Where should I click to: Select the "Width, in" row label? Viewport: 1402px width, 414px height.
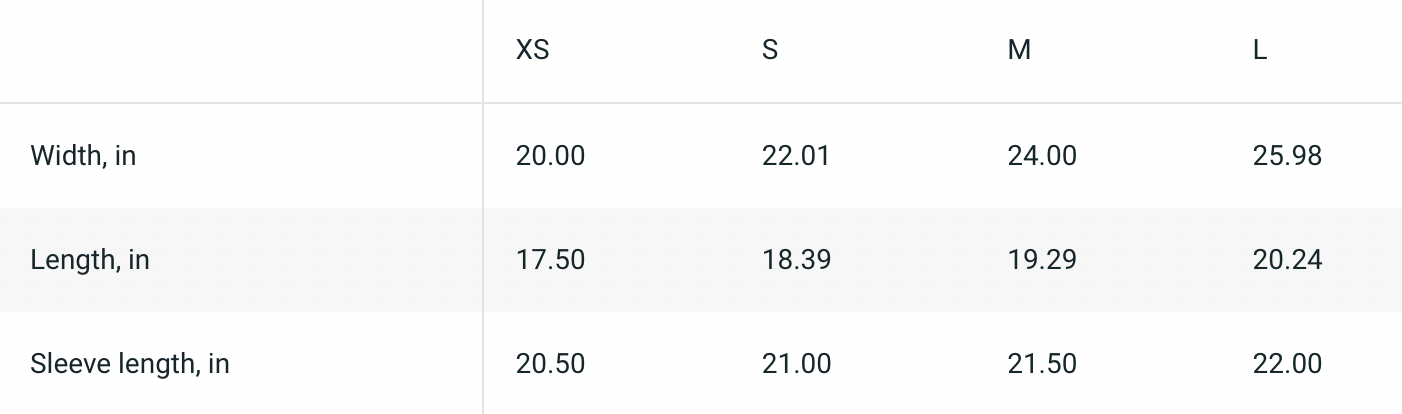tap(83, 156)
